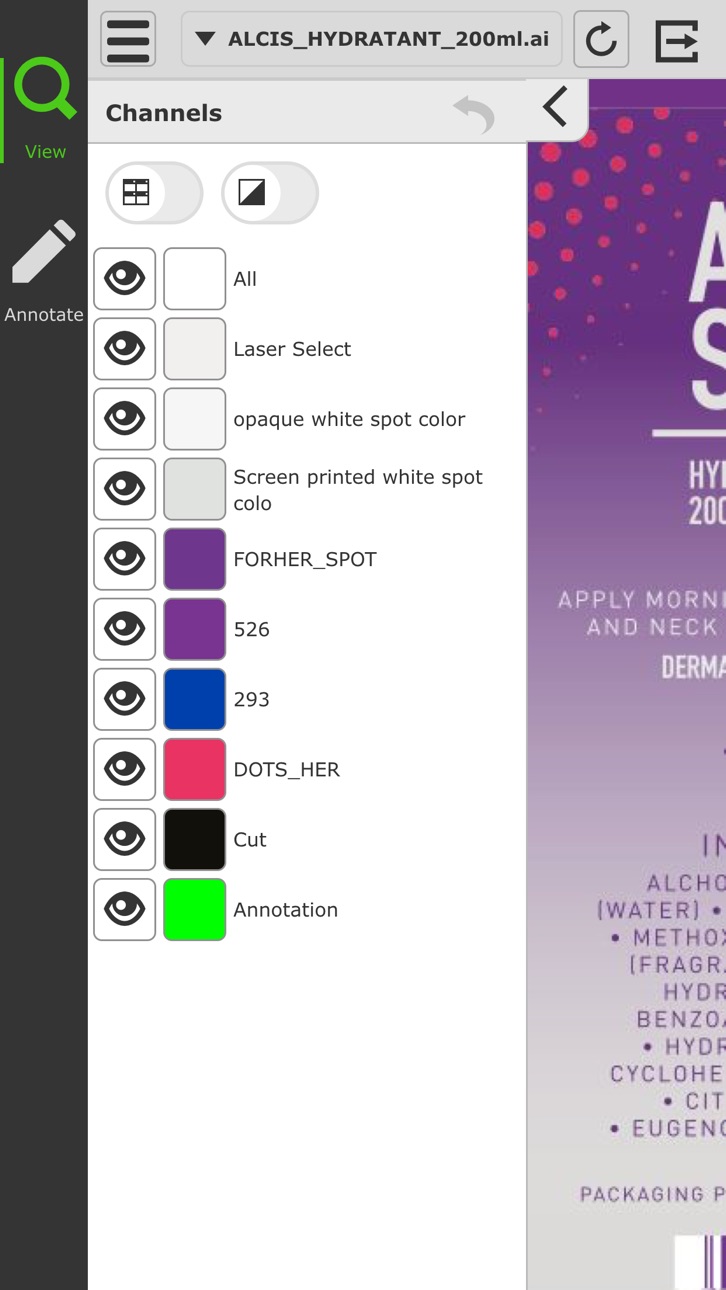The width and height of the screenshot is (726, 1290).
Task: Hide the FORHER_SPOT channel
Action: point(125,559)
